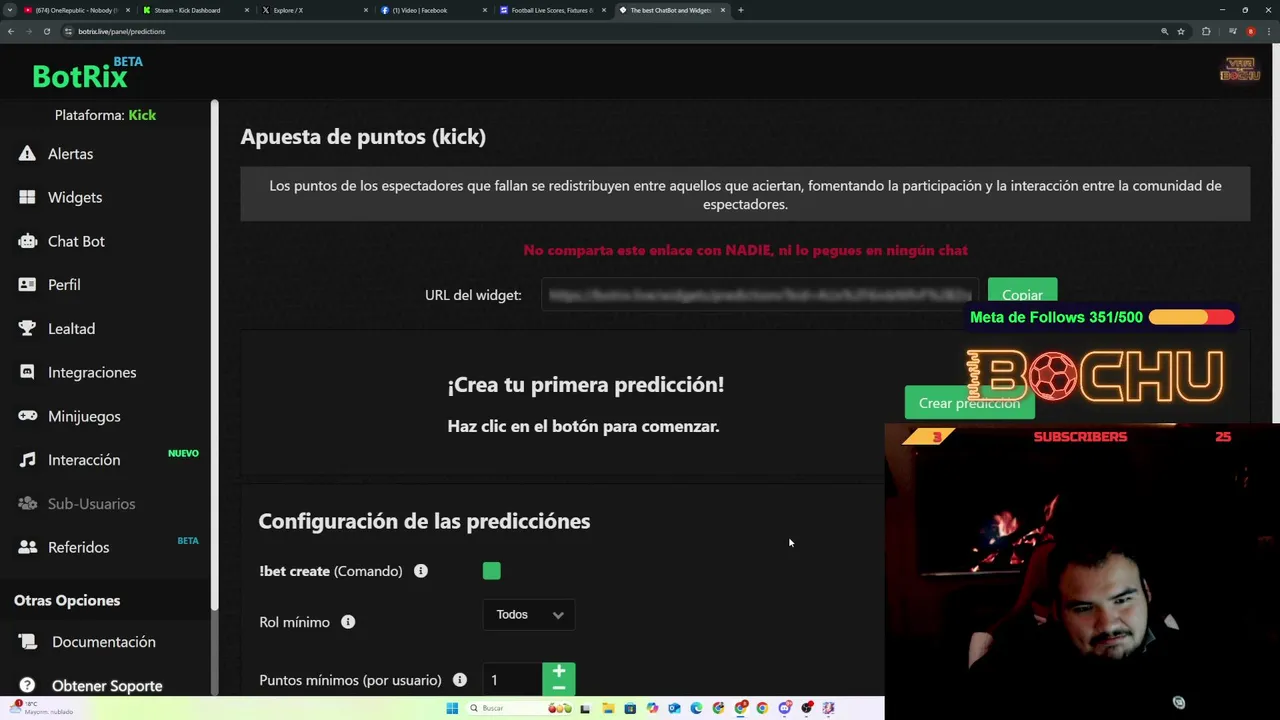This screenshot has width=1280, height=720.
Task: Click the URL del widget field
Action: tap(760, 295)
